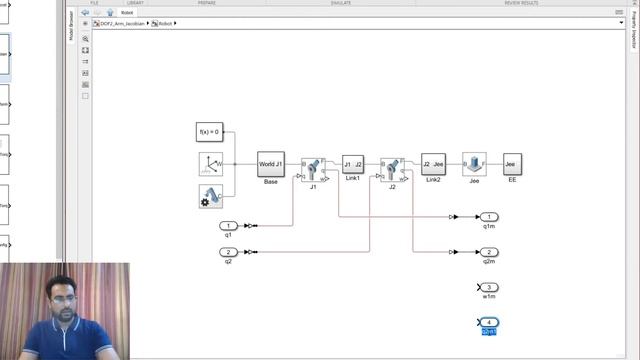Switch to the Robot model tab

click(127, 13)
